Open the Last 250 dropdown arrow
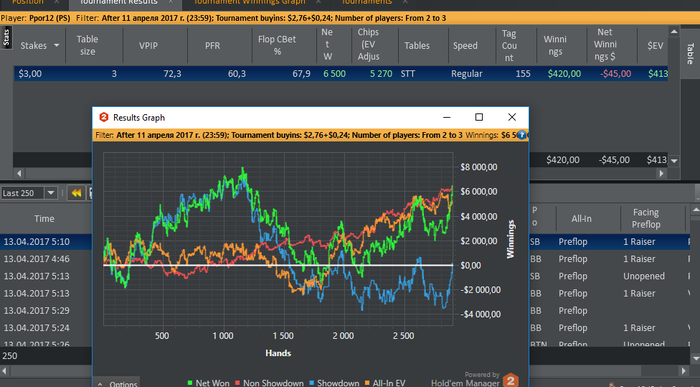The height and width of the screenshot is (387, 700). (x=51, y=193)
